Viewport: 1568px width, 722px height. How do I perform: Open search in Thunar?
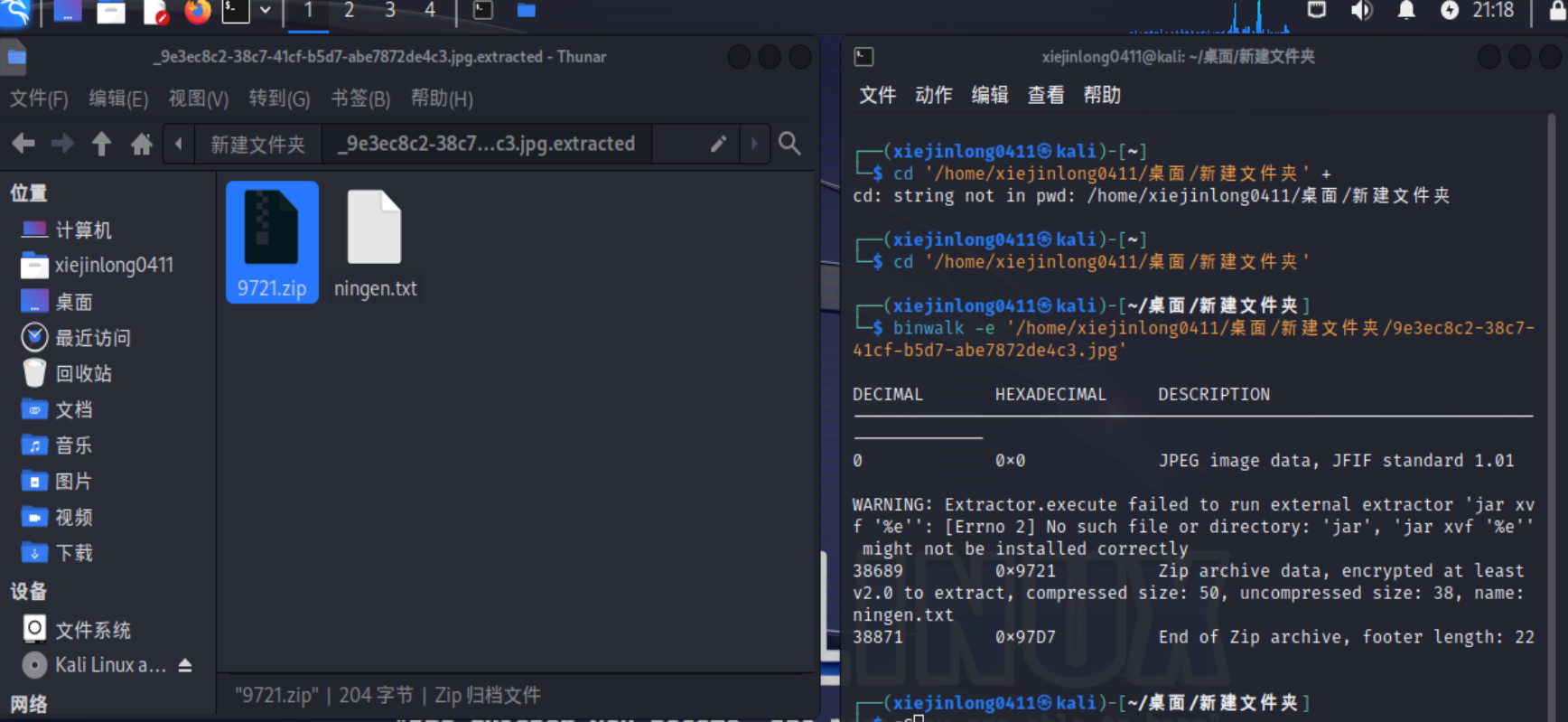(x=790, y=144)
